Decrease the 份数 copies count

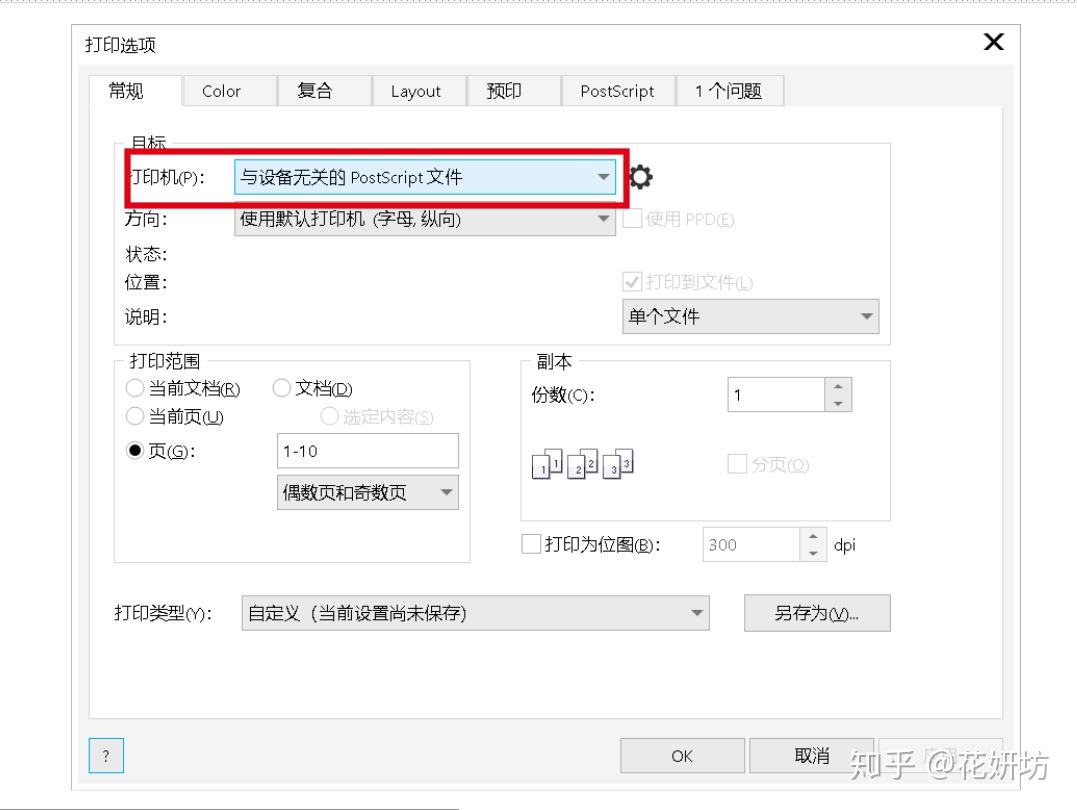click(x=838, y=403)
